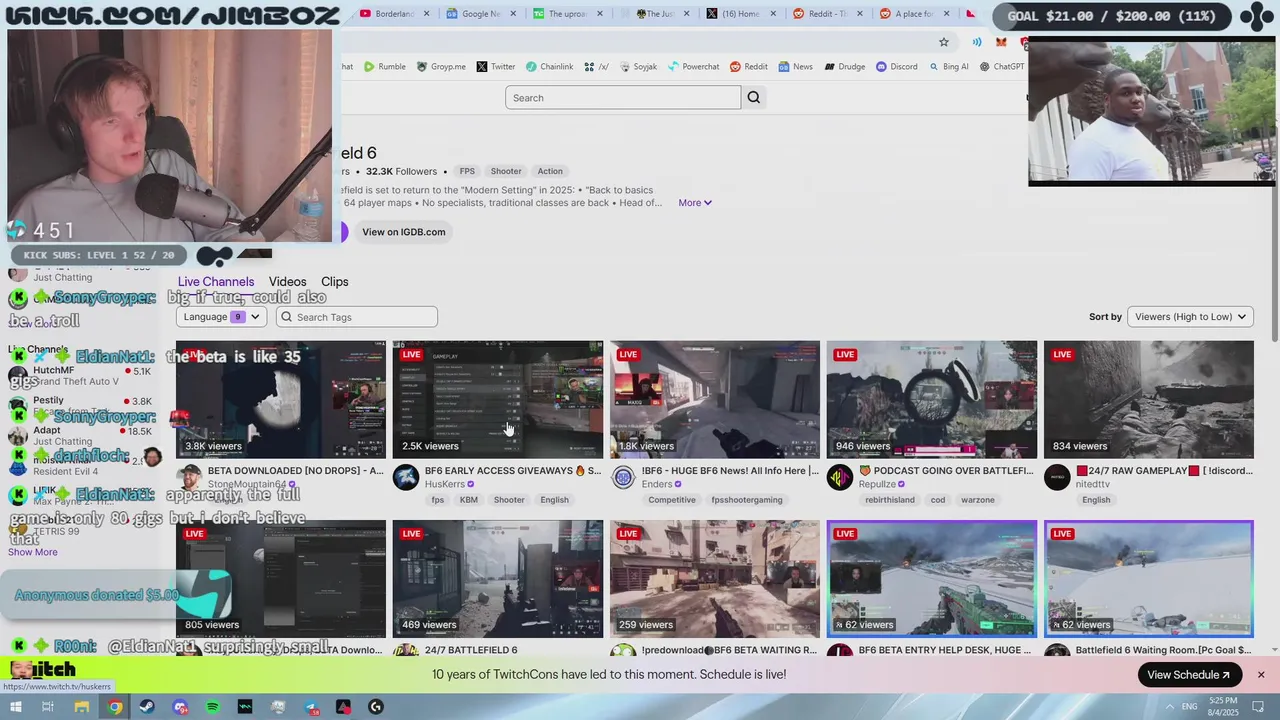Open the stream thumbnail with 259 viewers

point(715,579)
